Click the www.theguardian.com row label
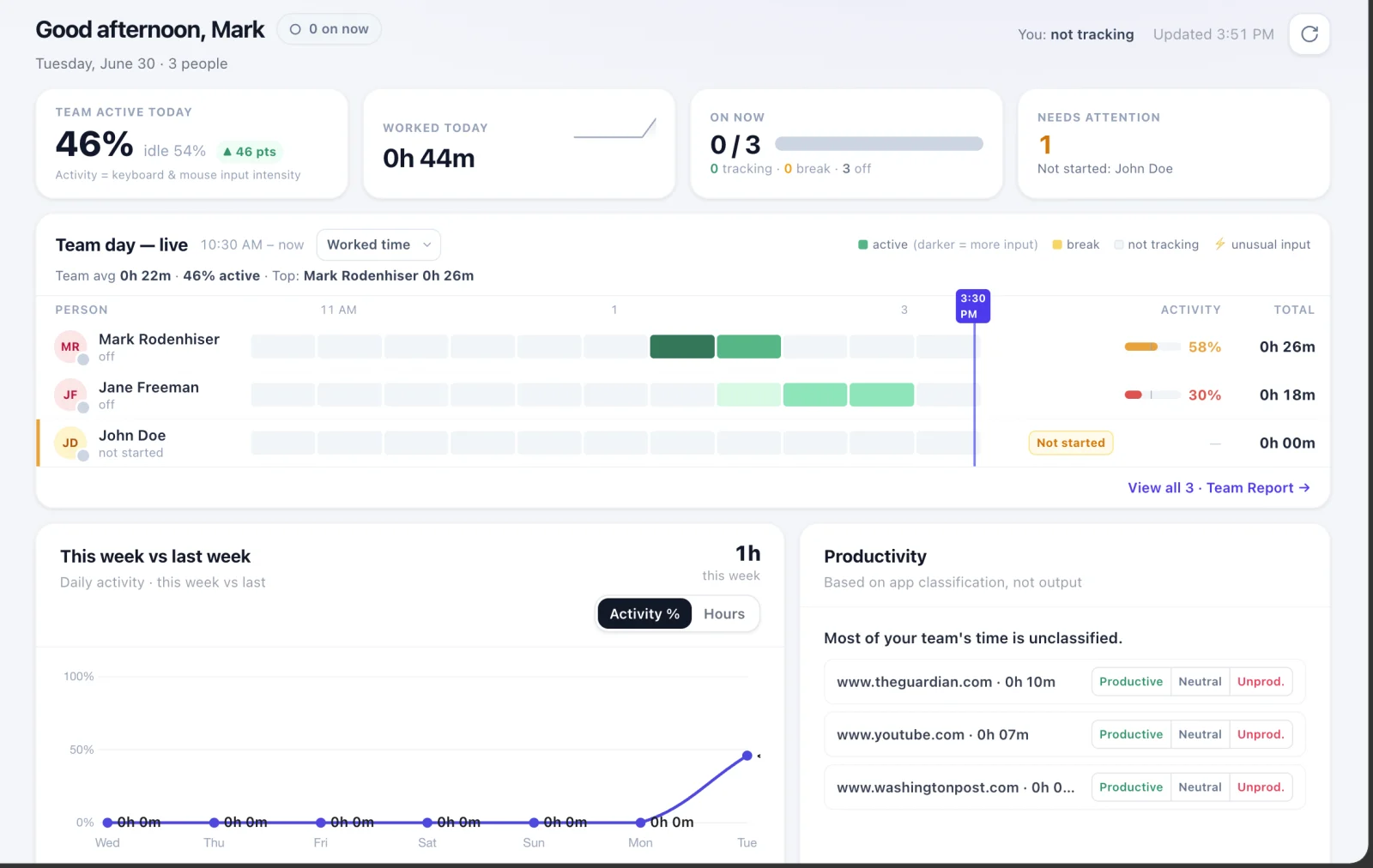The image size is (1373, 868). 946,682
